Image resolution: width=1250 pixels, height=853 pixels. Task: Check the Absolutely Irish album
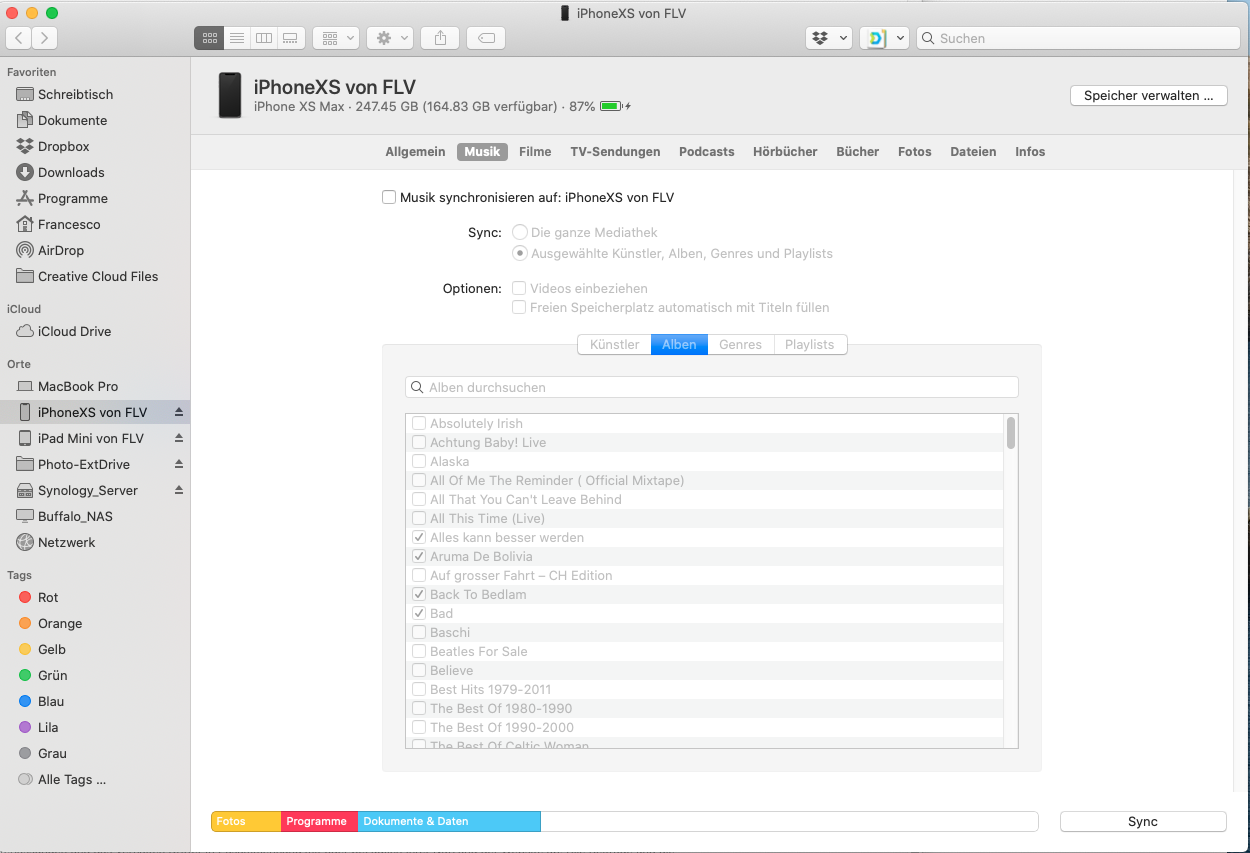pos(419,423)
